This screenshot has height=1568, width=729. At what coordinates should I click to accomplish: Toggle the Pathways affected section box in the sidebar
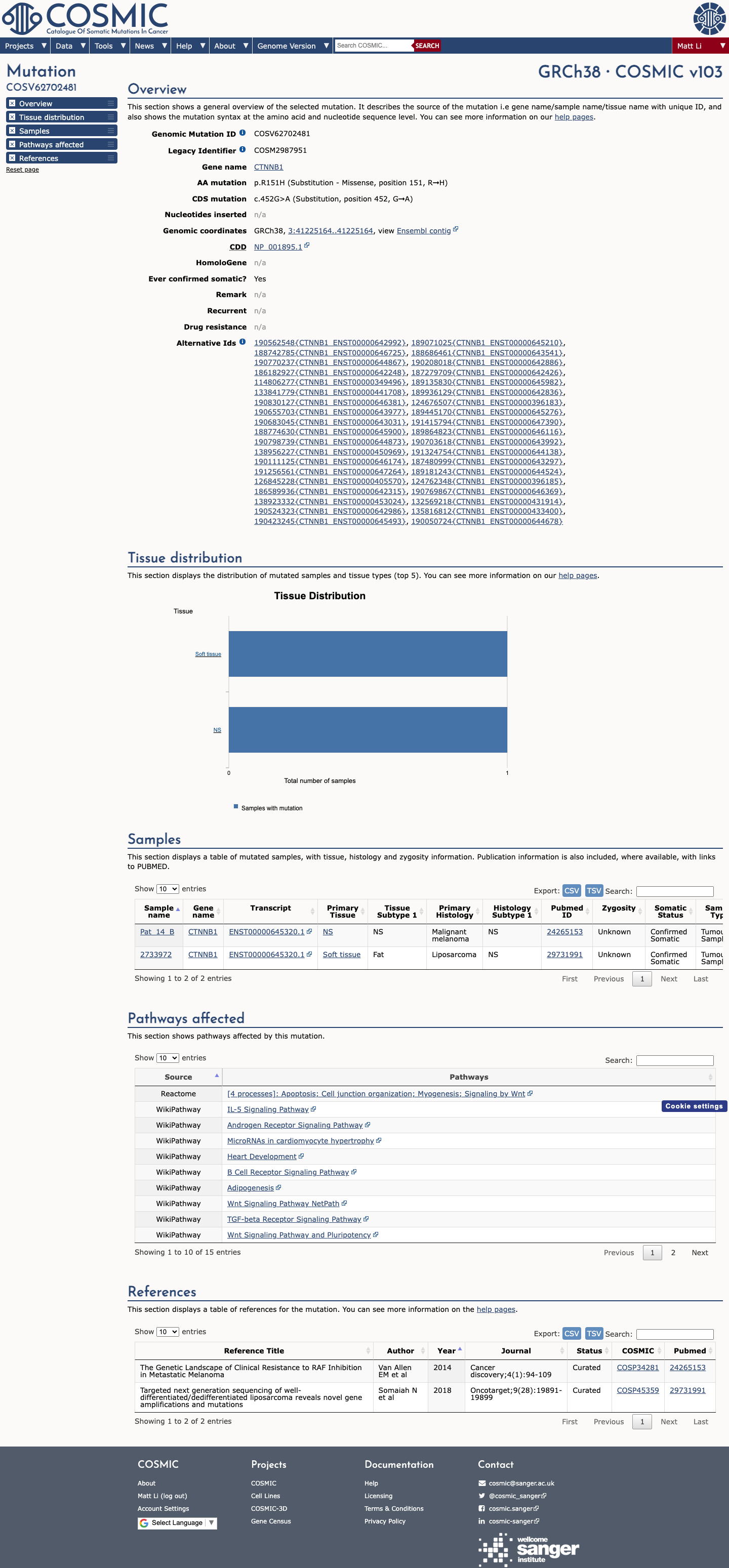(12, 144)
